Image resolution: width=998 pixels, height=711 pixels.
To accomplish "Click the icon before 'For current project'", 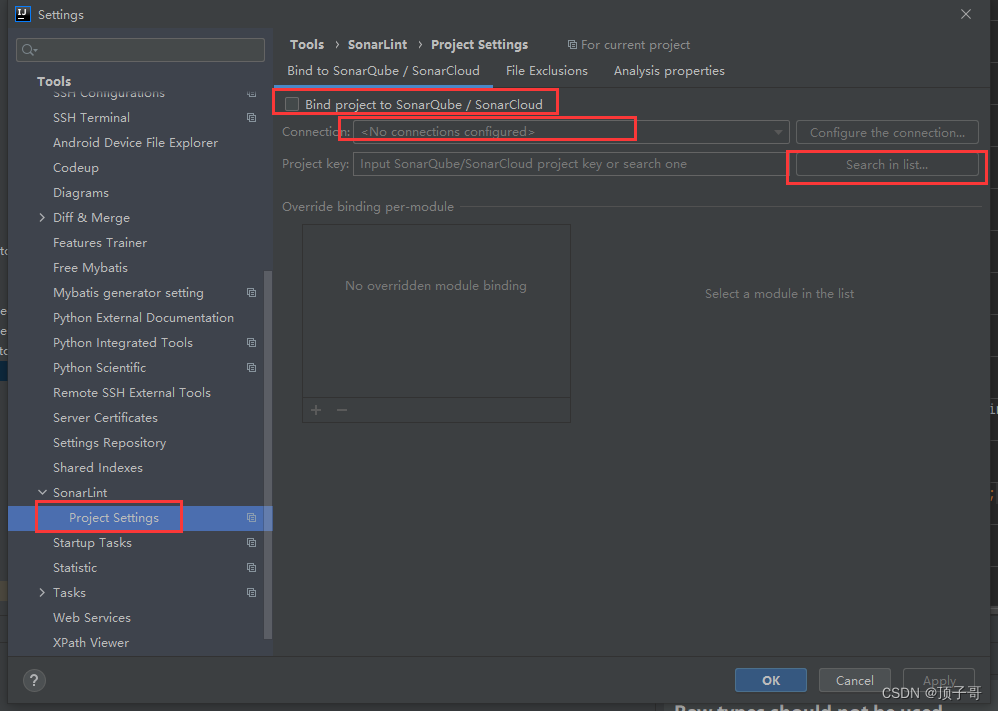I will tap(572, 45).
